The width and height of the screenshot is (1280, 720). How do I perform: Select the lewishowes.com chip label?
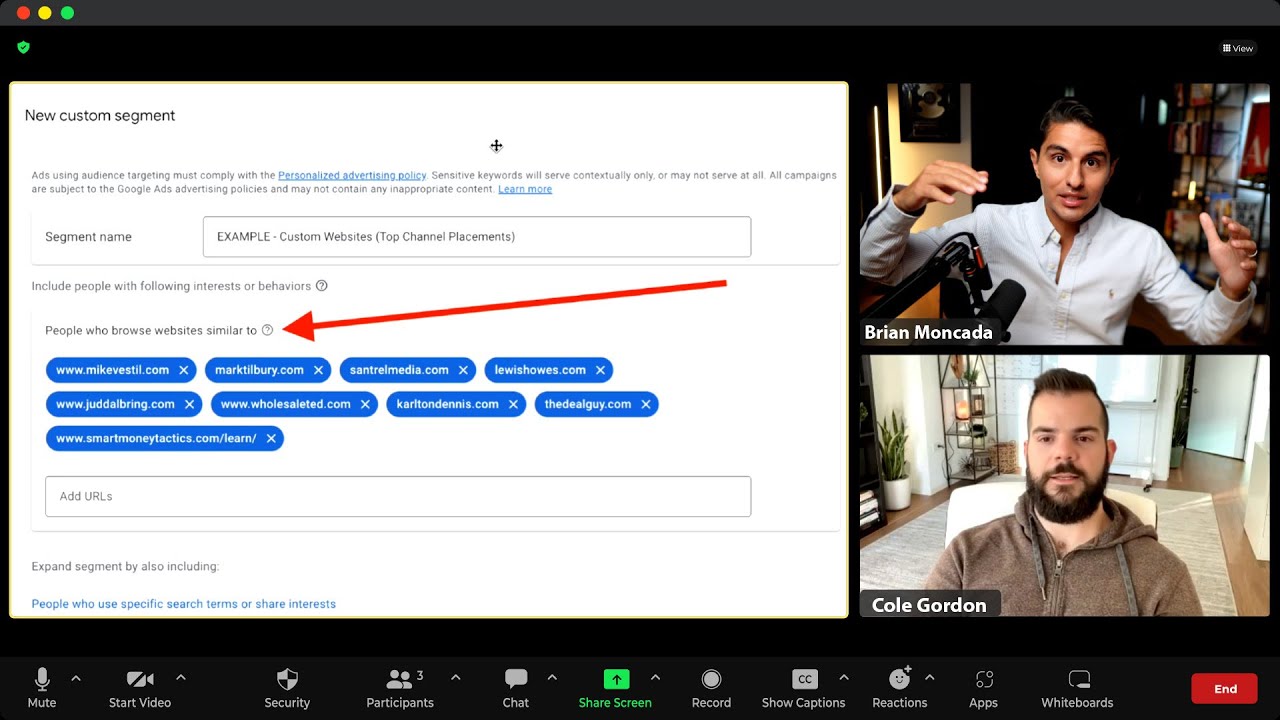(x=540, y=370)
